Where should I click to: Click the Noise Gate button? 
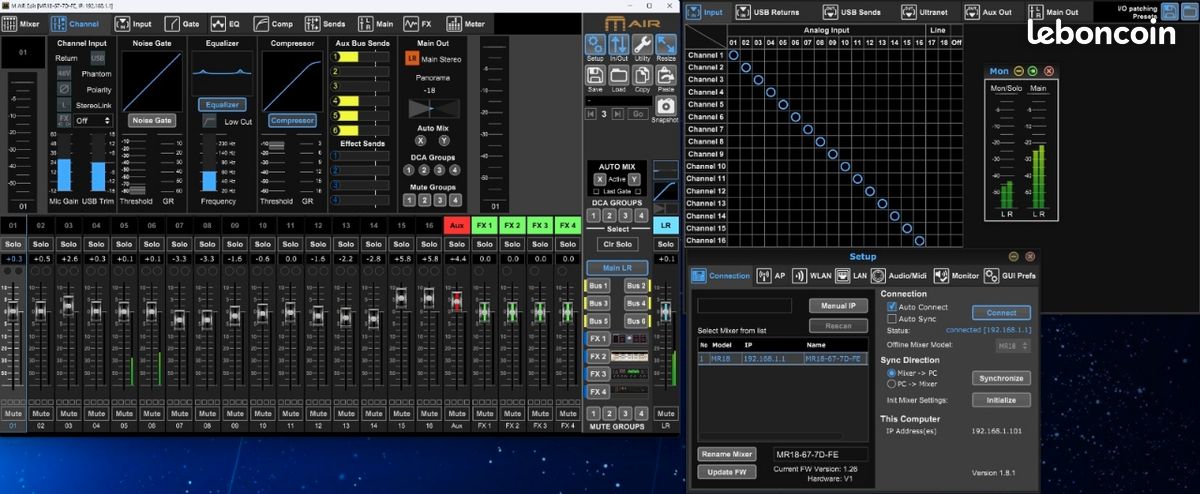pyautogui.click(x=152, y=120)
